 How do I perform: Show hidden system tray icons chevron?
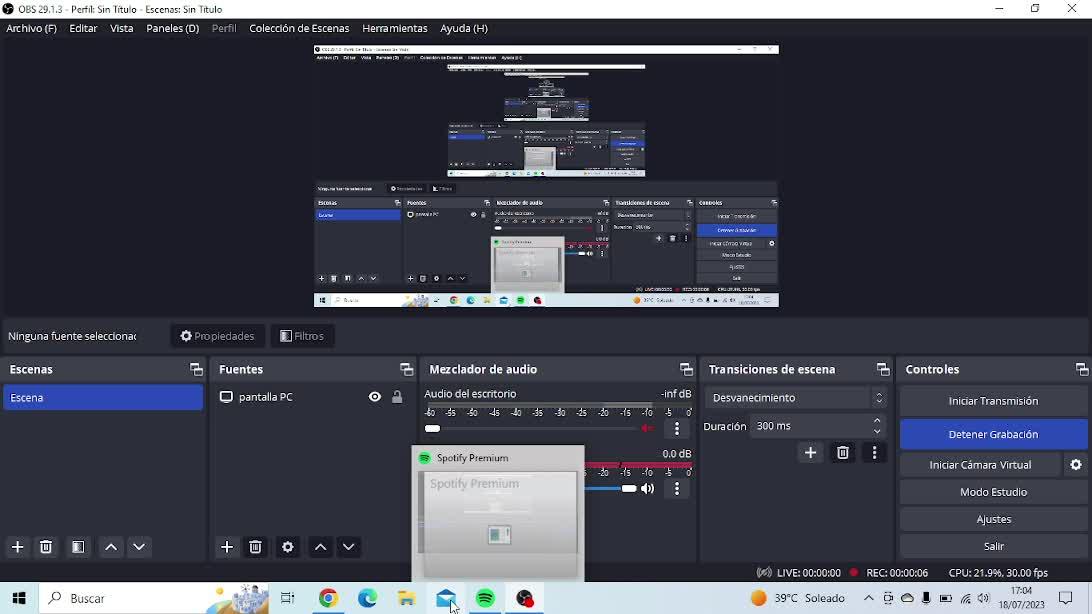(868, 599)
